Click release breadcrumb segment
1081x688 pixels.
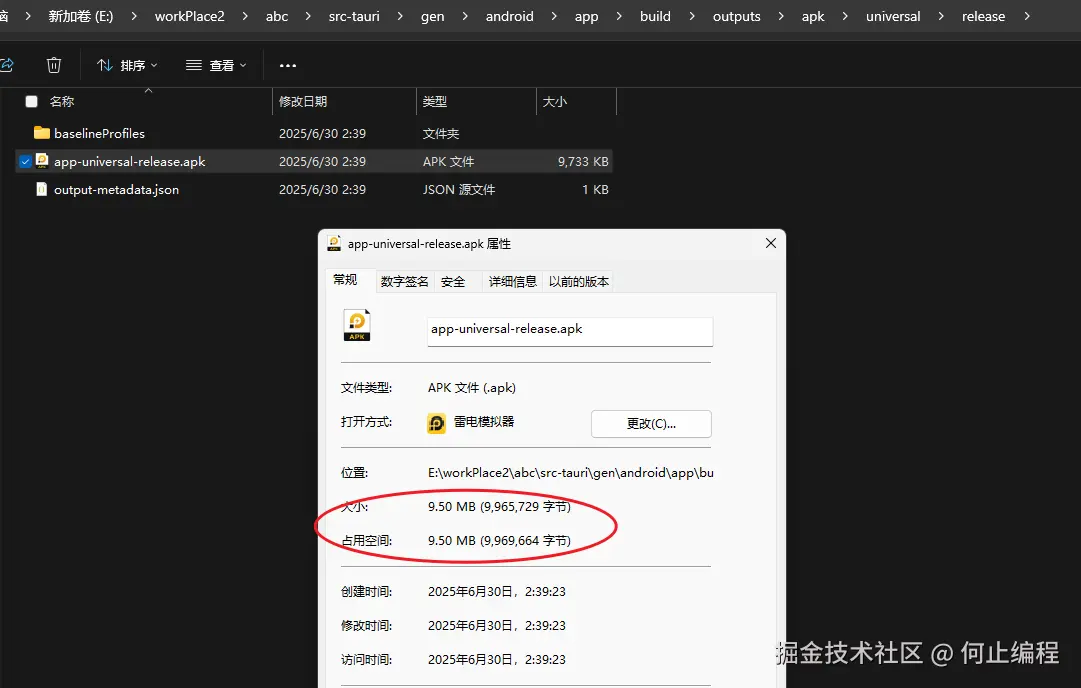pyautogui.click(x=983, y=16)
